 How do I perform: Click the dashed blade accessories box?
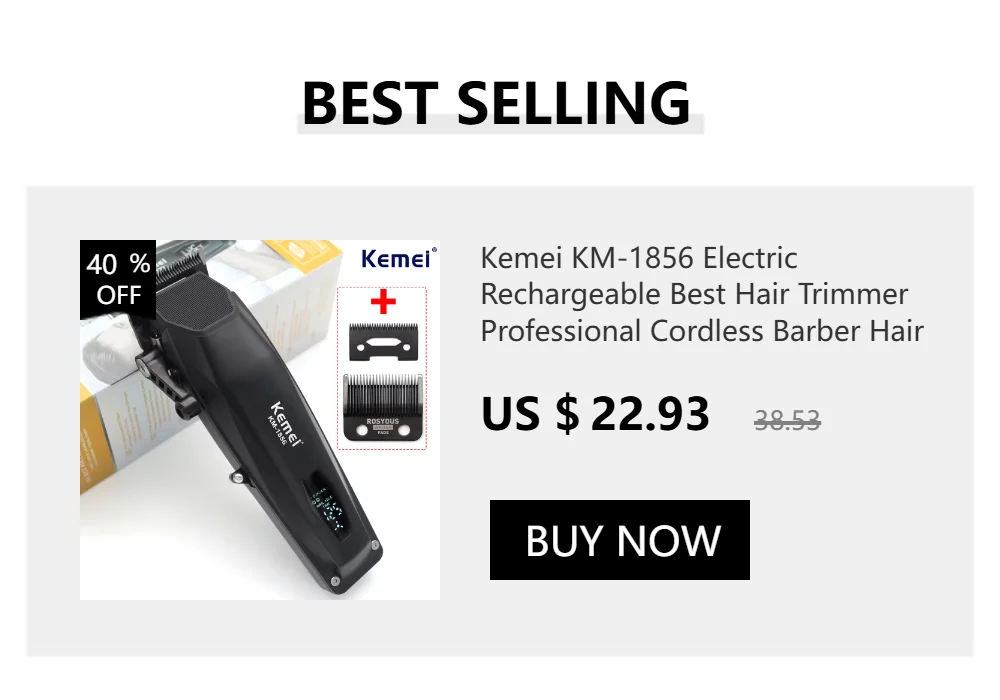pos(382,368)
